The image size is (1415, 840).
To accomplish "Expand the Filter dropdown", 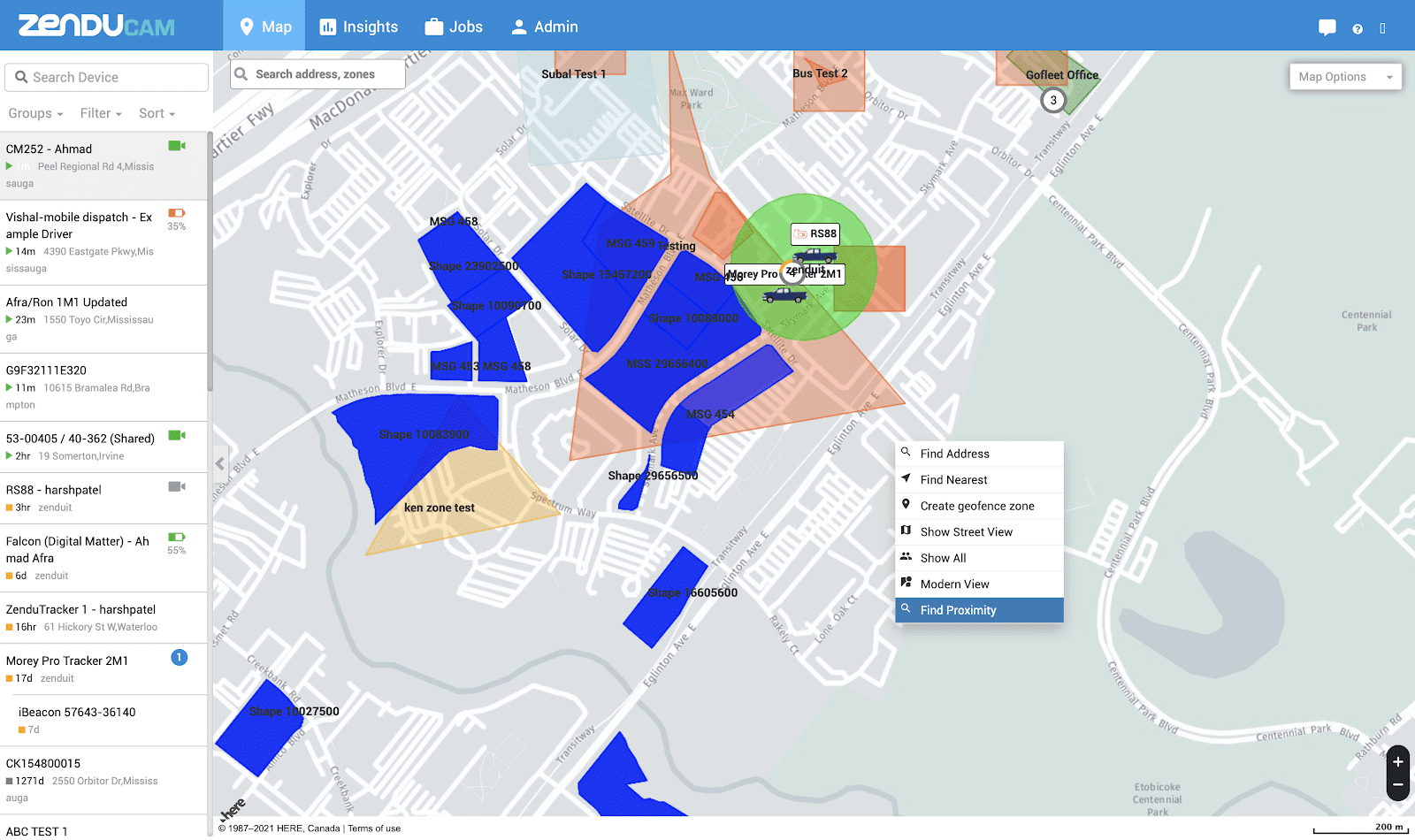I will pyautogui.click(x=101, y=113).
